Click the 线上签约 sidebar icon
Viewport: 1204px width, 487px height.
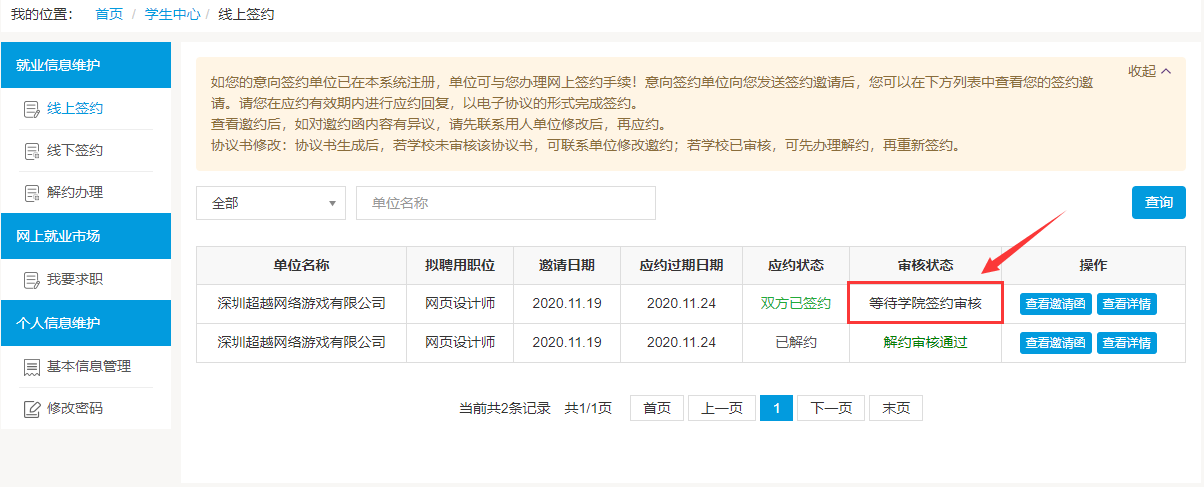tap(31, 109)
